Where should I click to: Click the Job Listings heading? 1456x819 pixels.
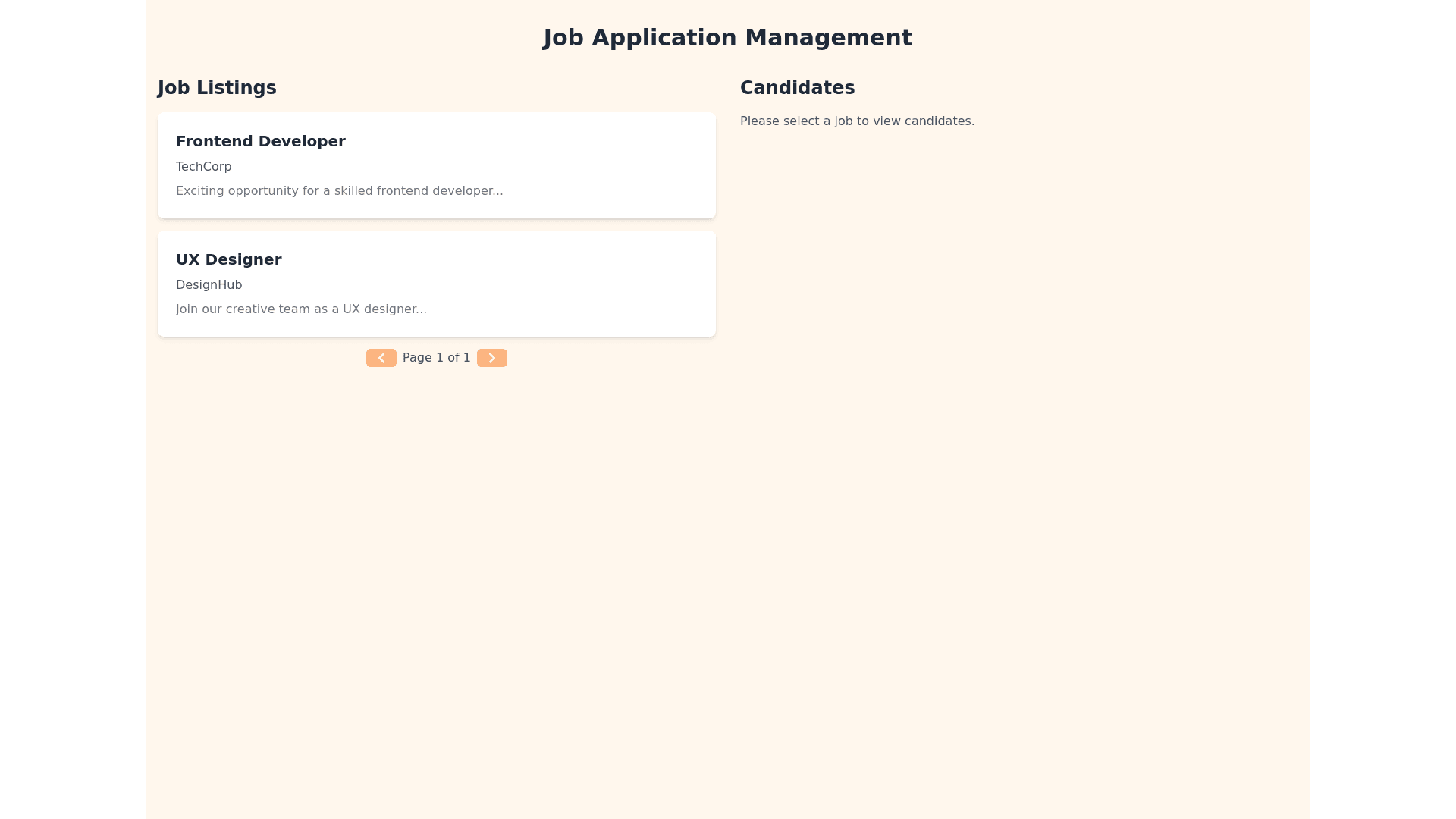pyautogui.click(x=216, y=88)
